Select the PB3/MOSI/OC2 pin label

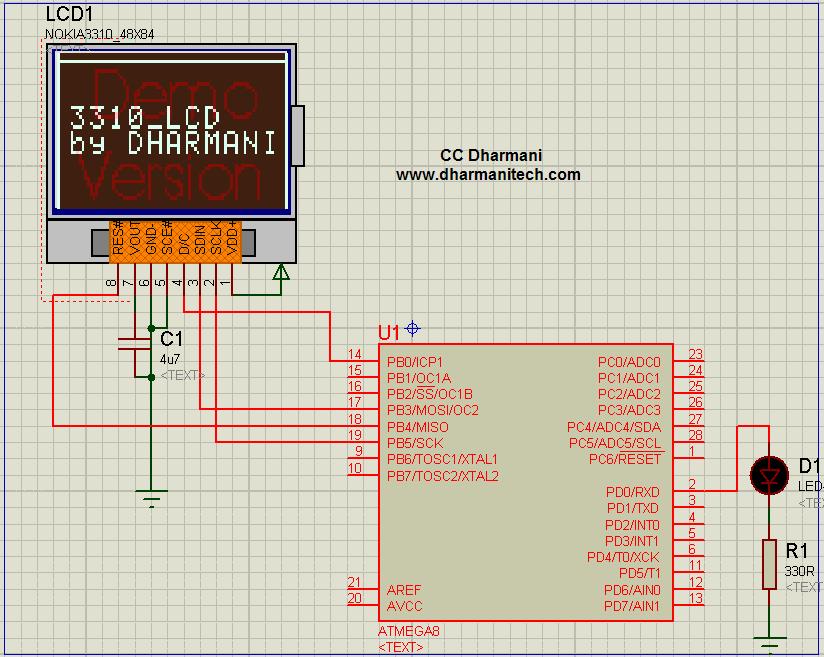pos(432,410)
